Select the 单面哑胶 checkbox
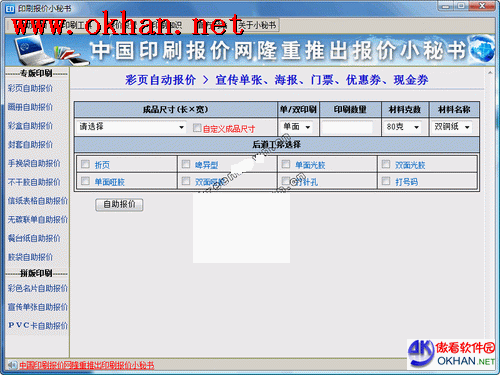Viewport: 500px width, 375px height. [85, 181]
